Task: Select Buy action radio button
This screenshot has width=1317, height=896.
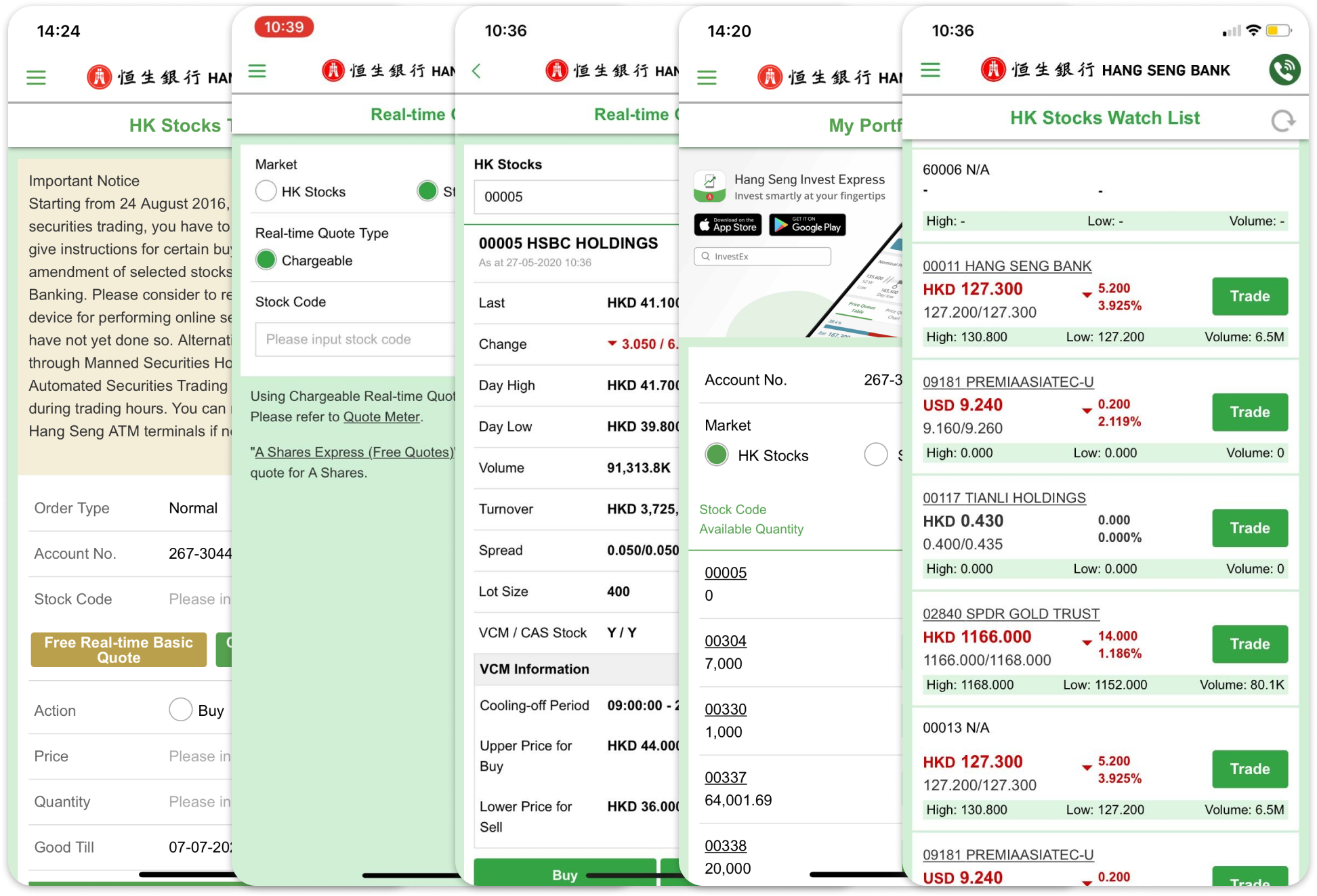Action: pyautogui.click(x=181, y=710)
